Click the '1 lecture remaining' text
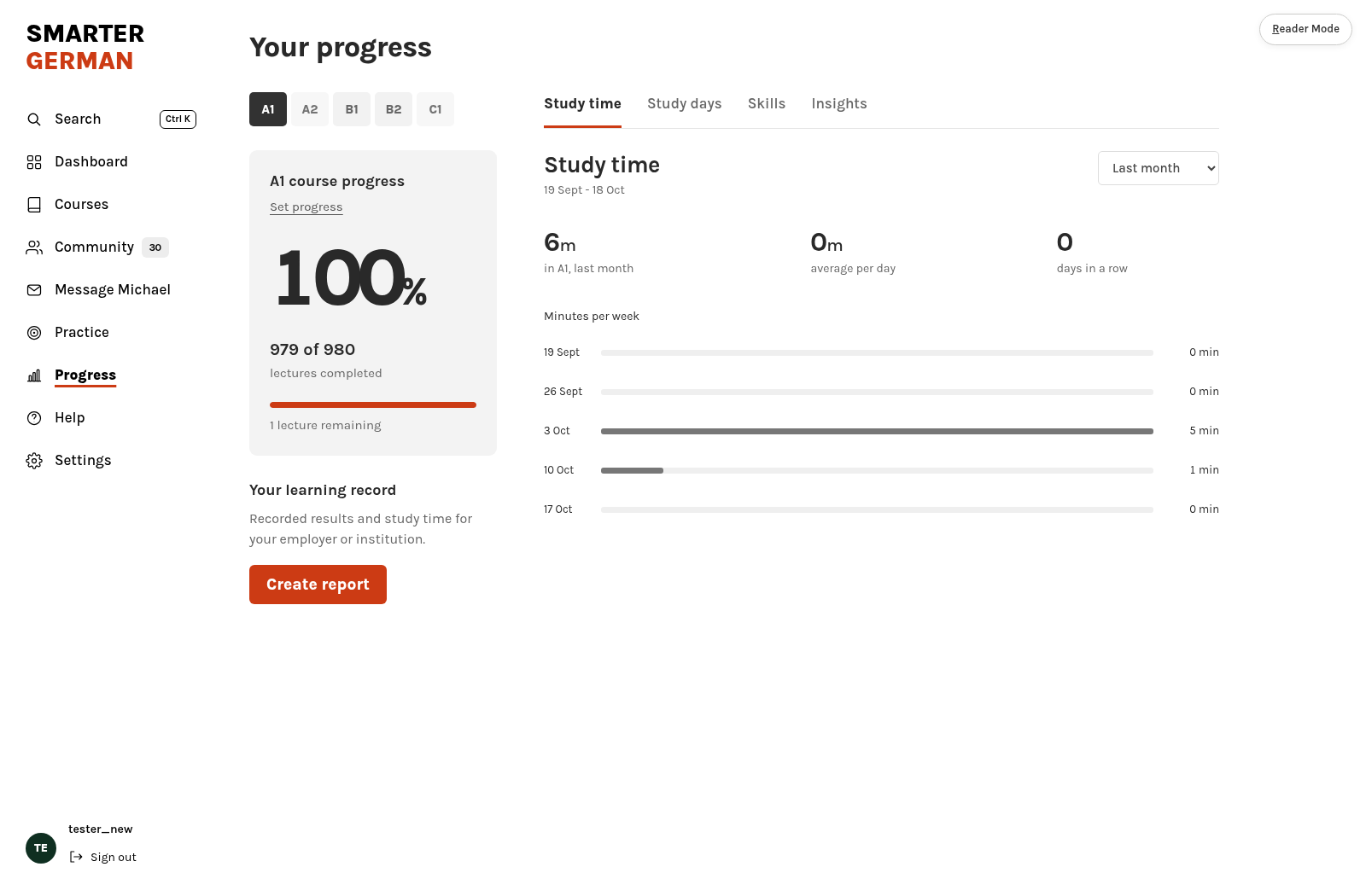 325,426
